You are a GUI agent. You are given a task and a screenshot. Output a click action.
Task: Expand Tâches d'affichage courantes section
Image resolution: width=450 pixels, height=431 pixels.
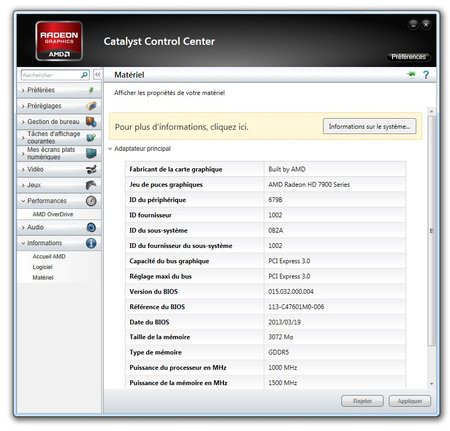point(23,137)
